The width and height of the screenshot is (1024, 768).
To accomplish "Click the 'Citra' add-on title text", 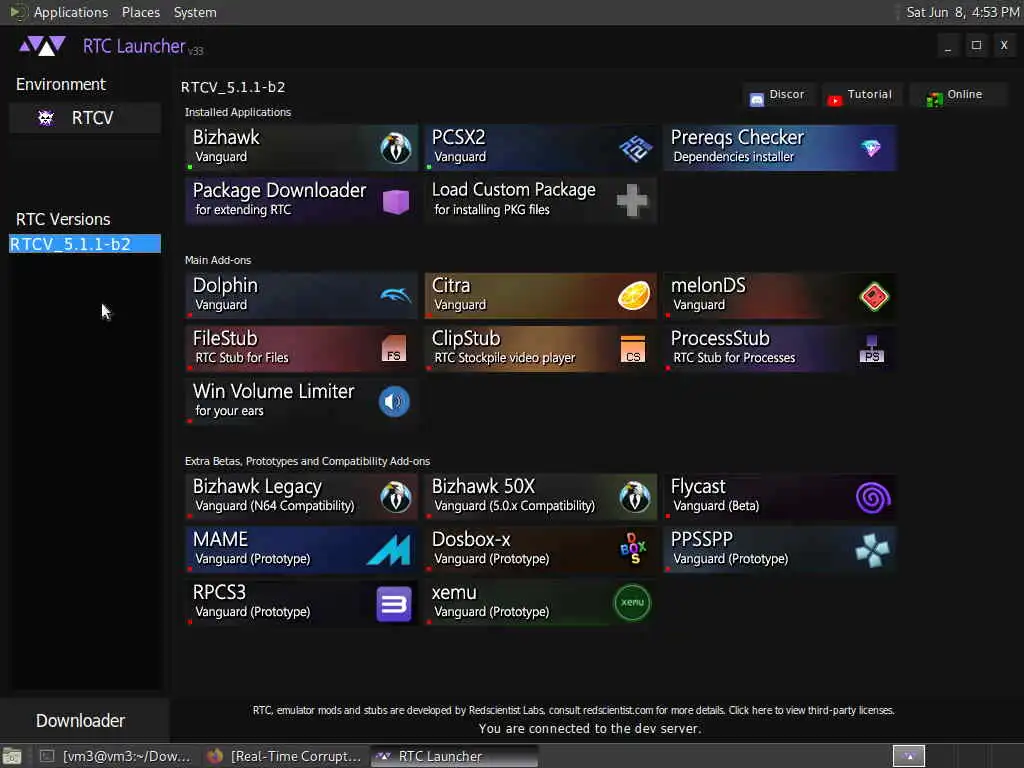I will pyautogui.click(x=451, y=285).
